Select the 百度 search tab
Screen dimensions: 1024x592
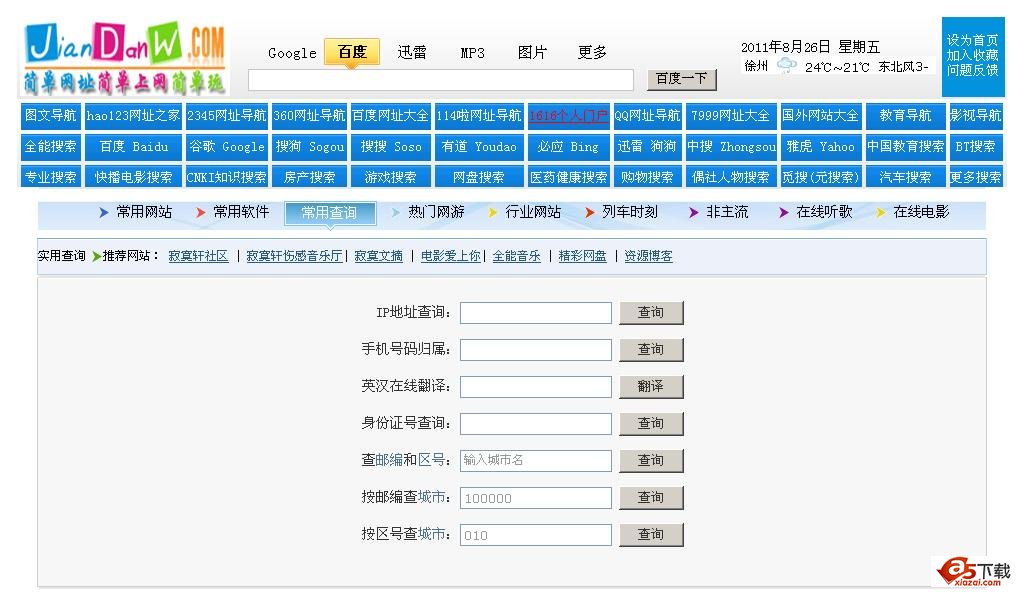click(352, 52)
